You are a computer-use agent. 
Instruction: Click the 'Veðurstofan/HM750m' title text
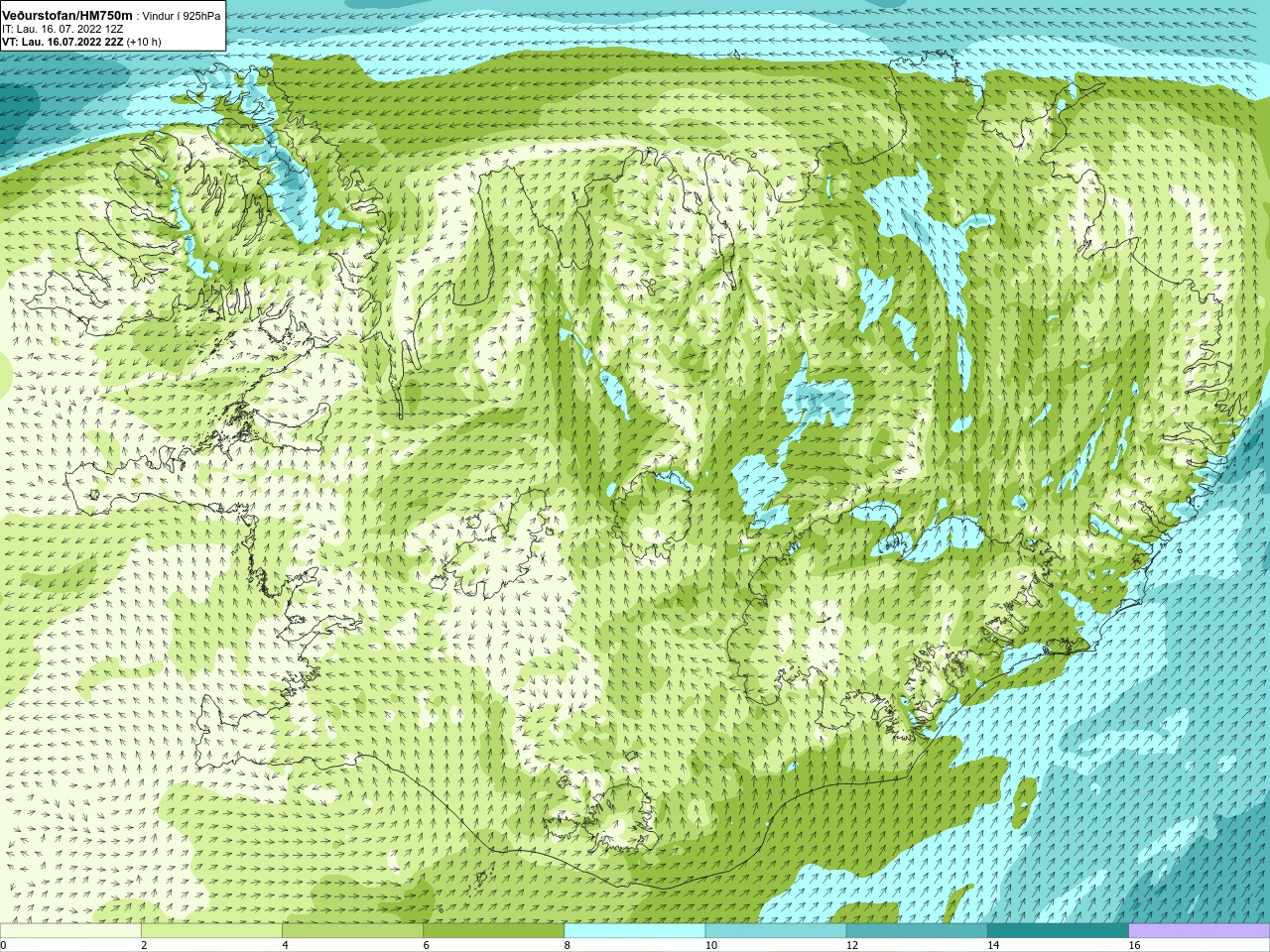click(66, 16)
